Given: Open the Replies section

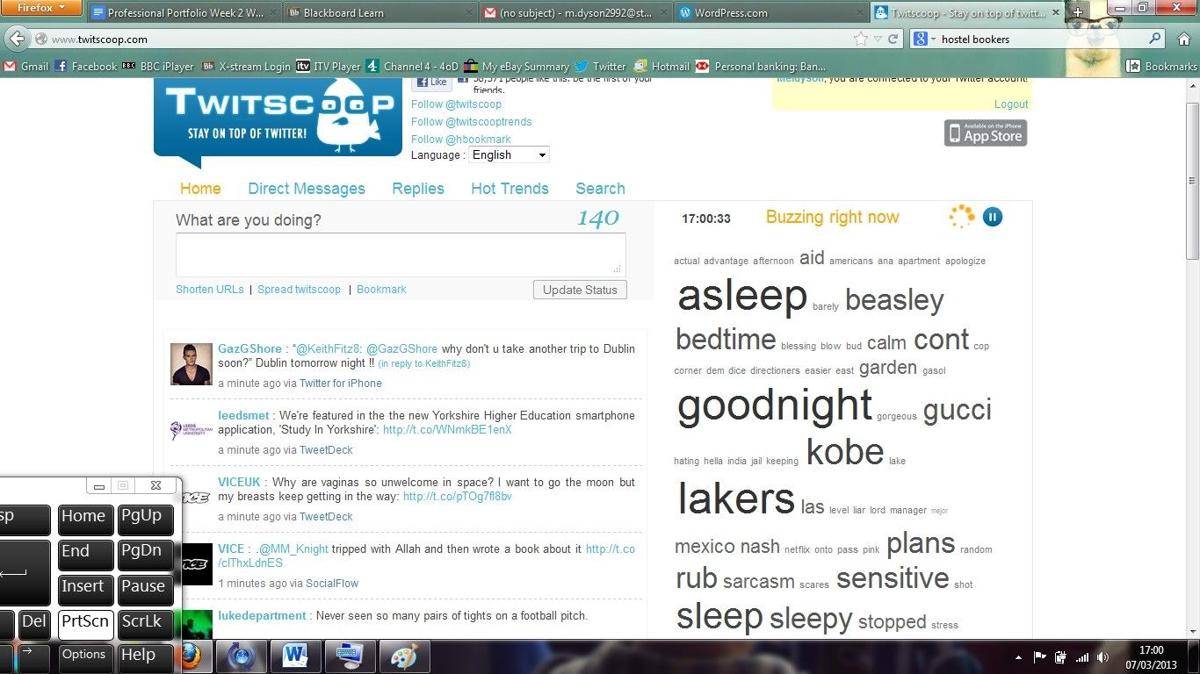Looking at the screenshot, I should [418, 188].
